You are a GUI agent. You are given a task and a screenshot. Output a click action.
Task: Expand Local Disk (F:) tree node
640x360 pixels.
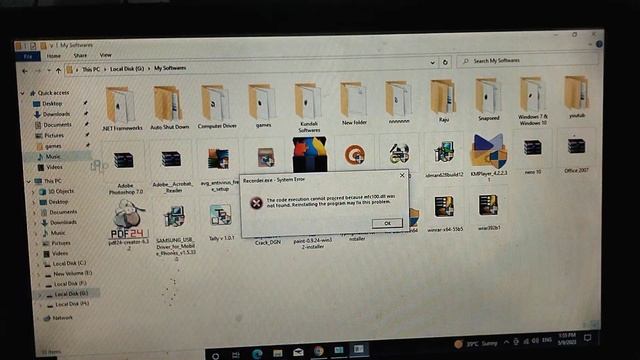pos(40,284)
